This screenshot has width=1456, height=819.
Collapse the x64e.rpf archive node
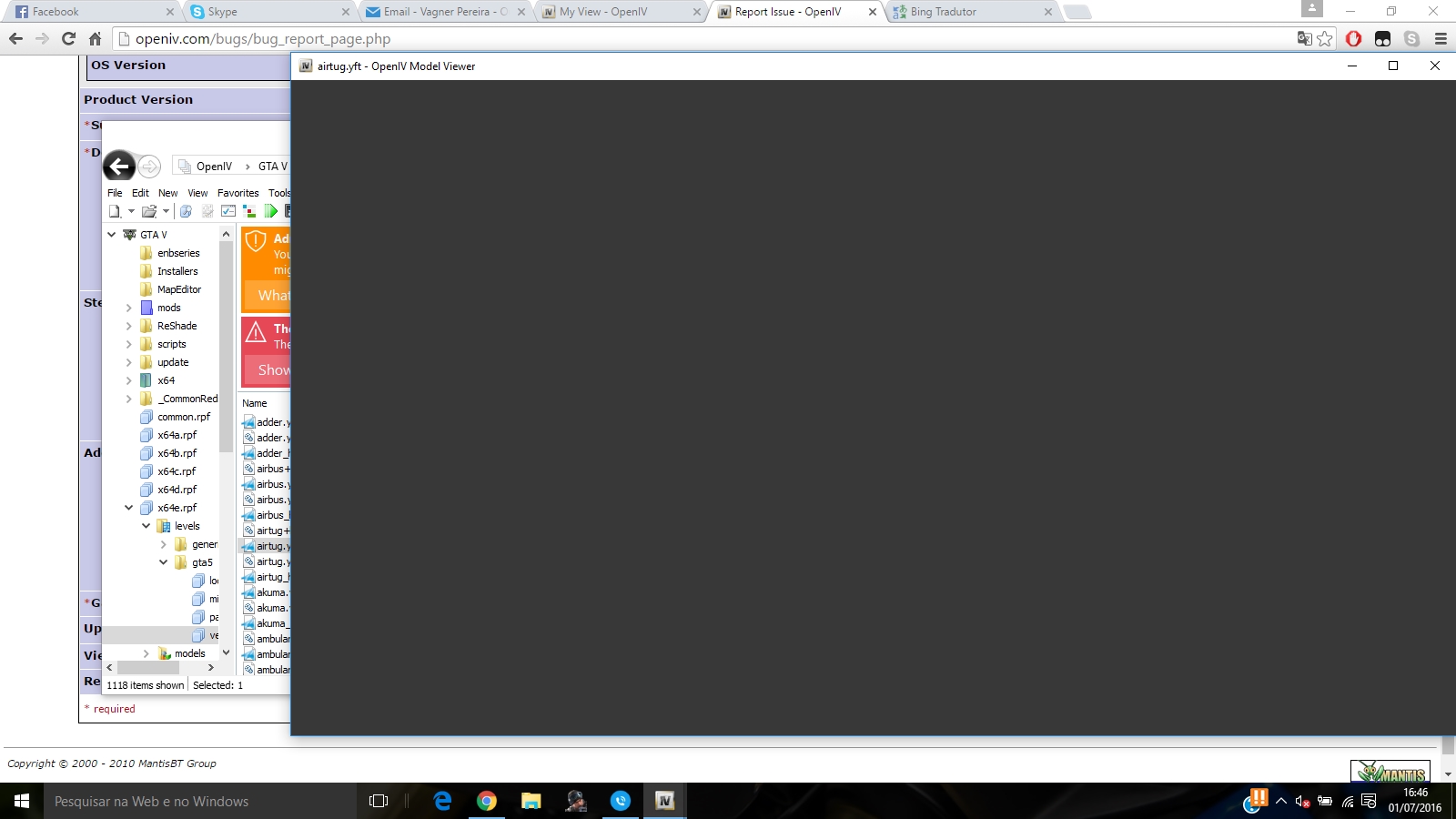pos(128,508)
